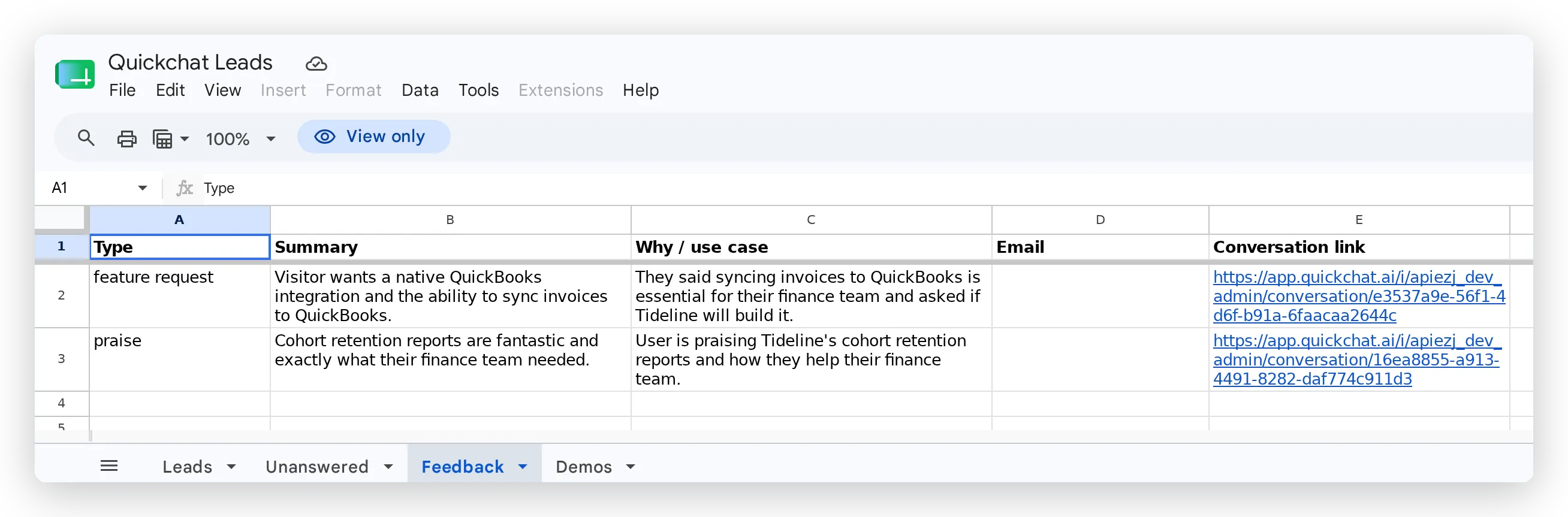Select row 2 header
The image size is (1568, 517).
coord(62,295)
